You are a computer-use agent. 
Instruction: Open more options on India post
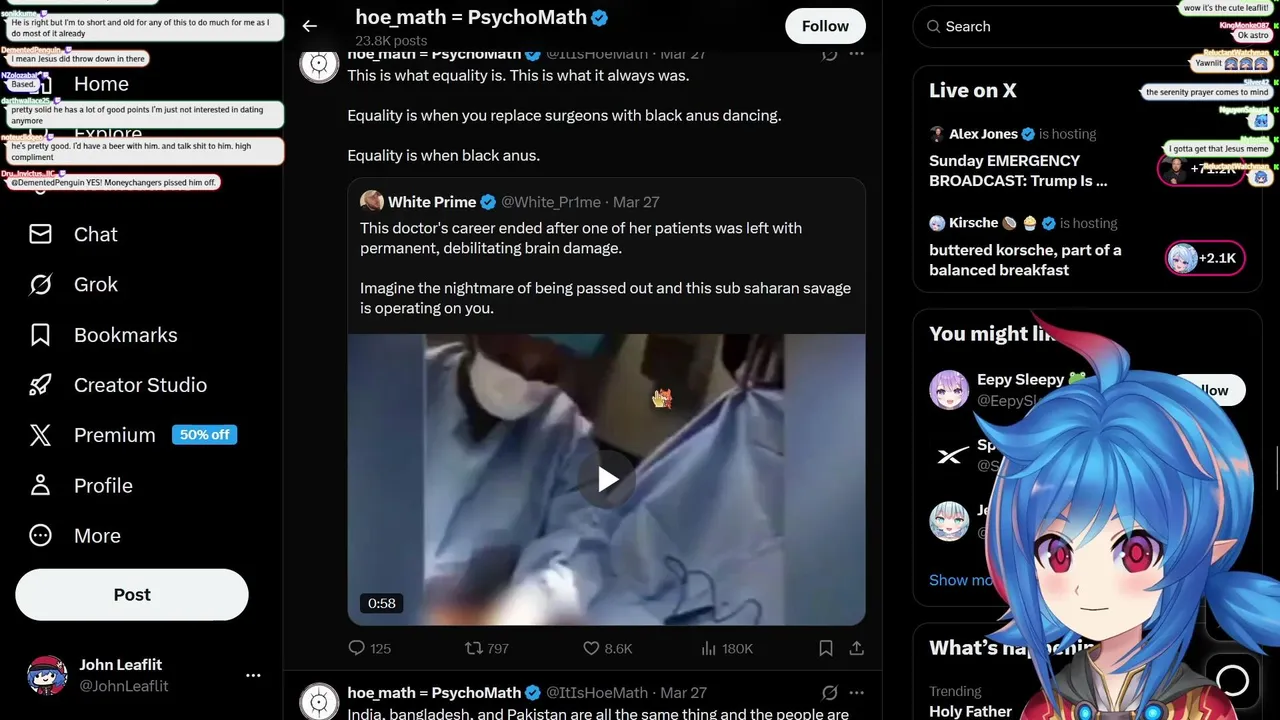tap(856, 692)
